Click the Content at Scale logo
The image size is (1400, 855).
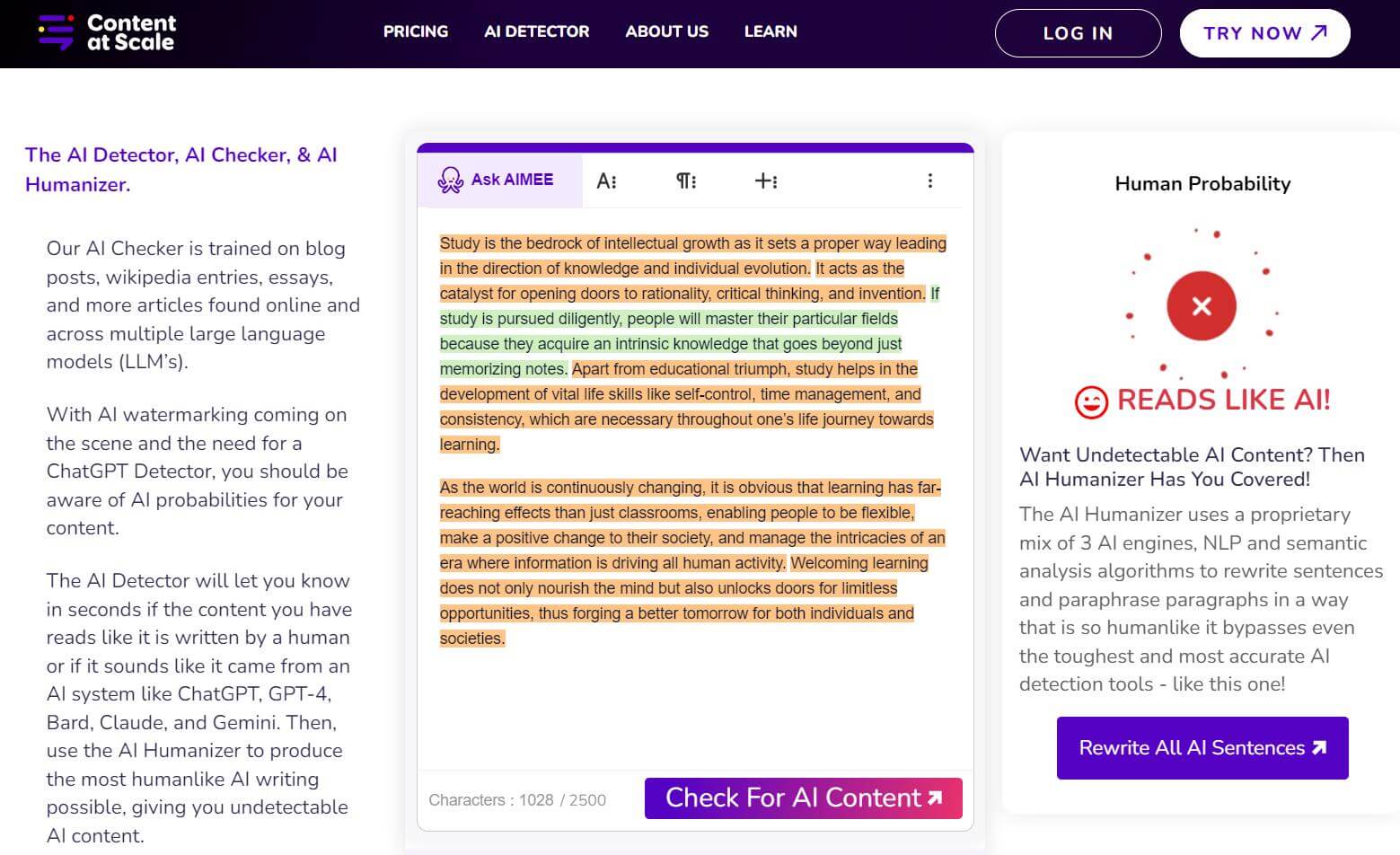point(107,32)
